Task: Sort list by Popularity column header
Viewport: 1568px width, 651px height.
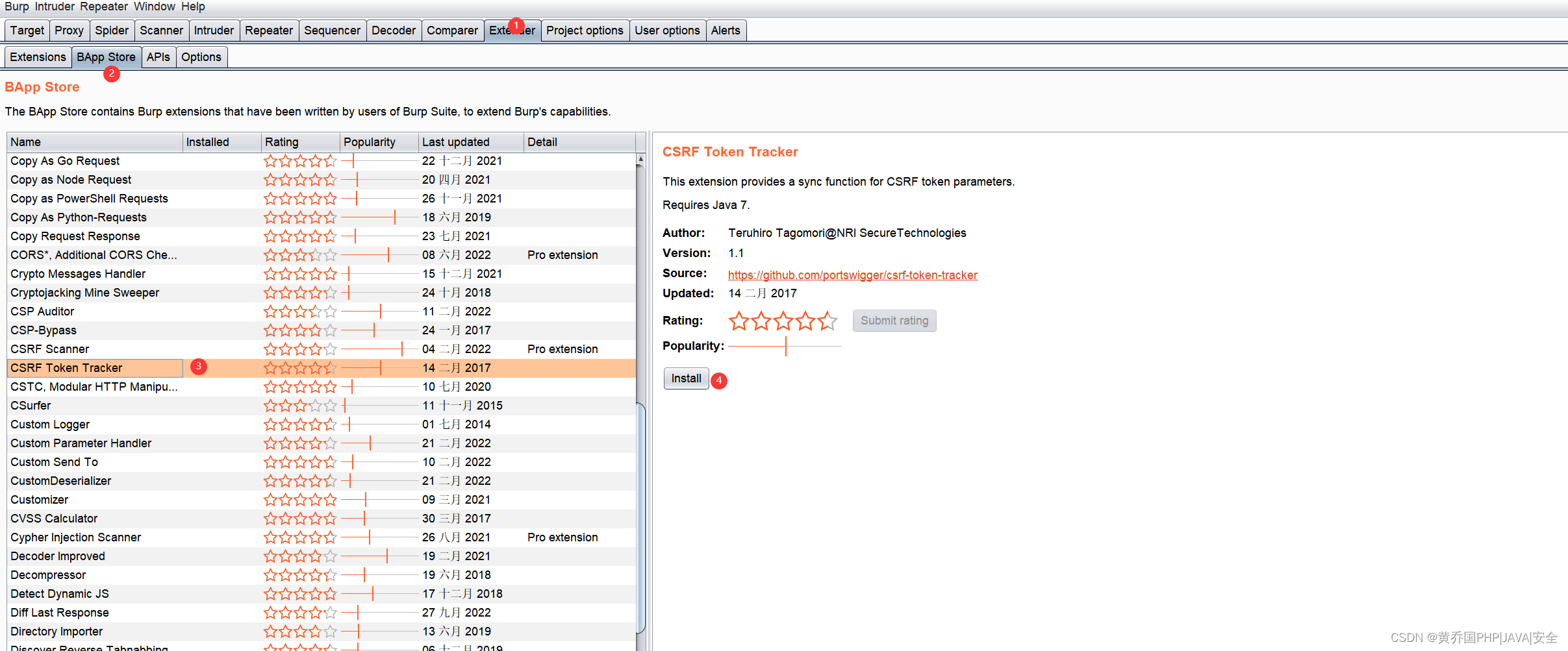Action: coord(379,142)
